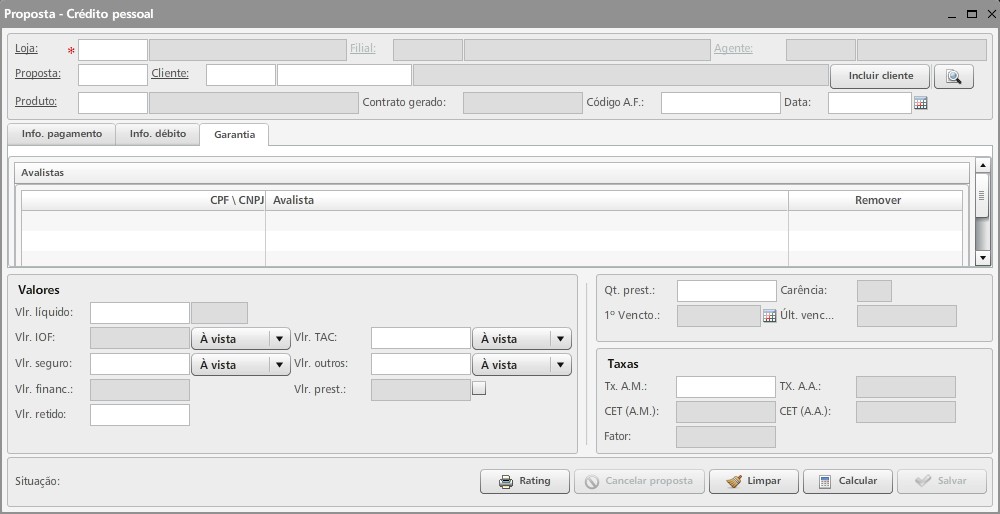Image resolution: width=1000 pixels, height=514 pixels.
Task: Click the Calcular button
Action: coord(848,481)
